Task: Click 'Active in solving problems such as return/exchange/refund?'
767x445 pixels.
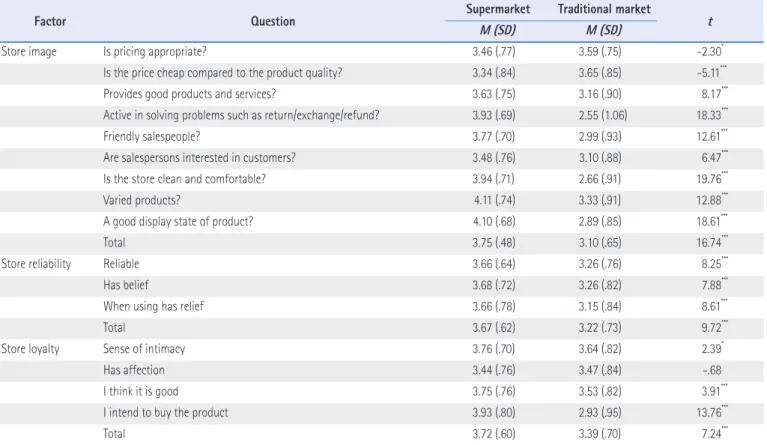Action: 241,115
